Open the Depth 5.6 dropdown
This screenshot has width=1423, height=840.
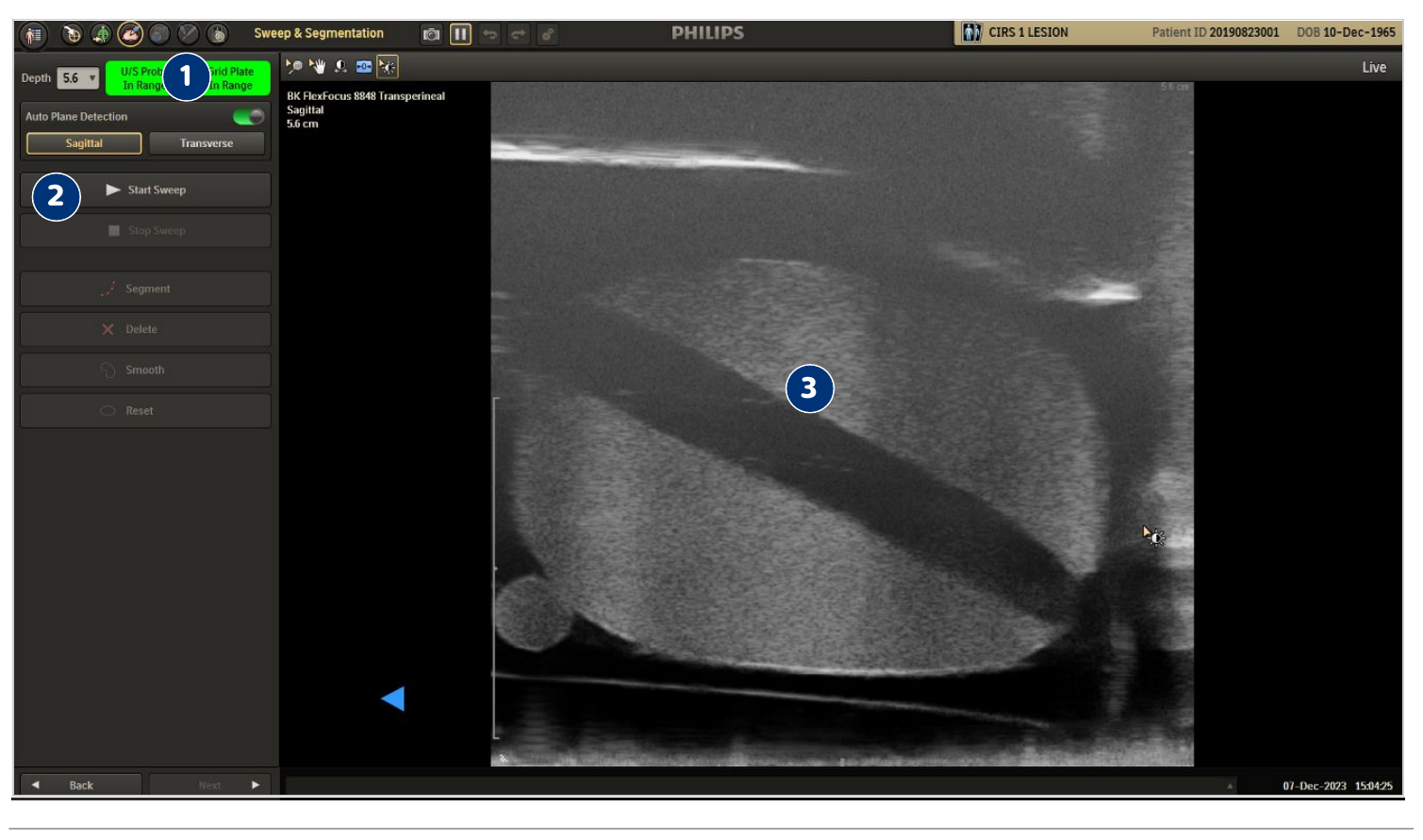tap(77, 78)
